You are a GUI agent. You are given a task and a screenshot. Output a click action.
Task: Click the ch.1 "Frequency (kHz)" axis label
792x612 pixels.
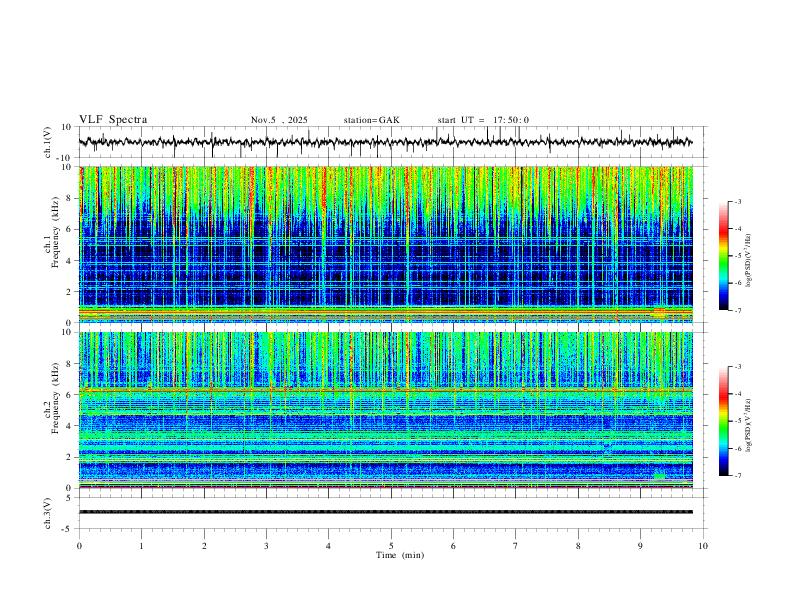coord(55,232)
